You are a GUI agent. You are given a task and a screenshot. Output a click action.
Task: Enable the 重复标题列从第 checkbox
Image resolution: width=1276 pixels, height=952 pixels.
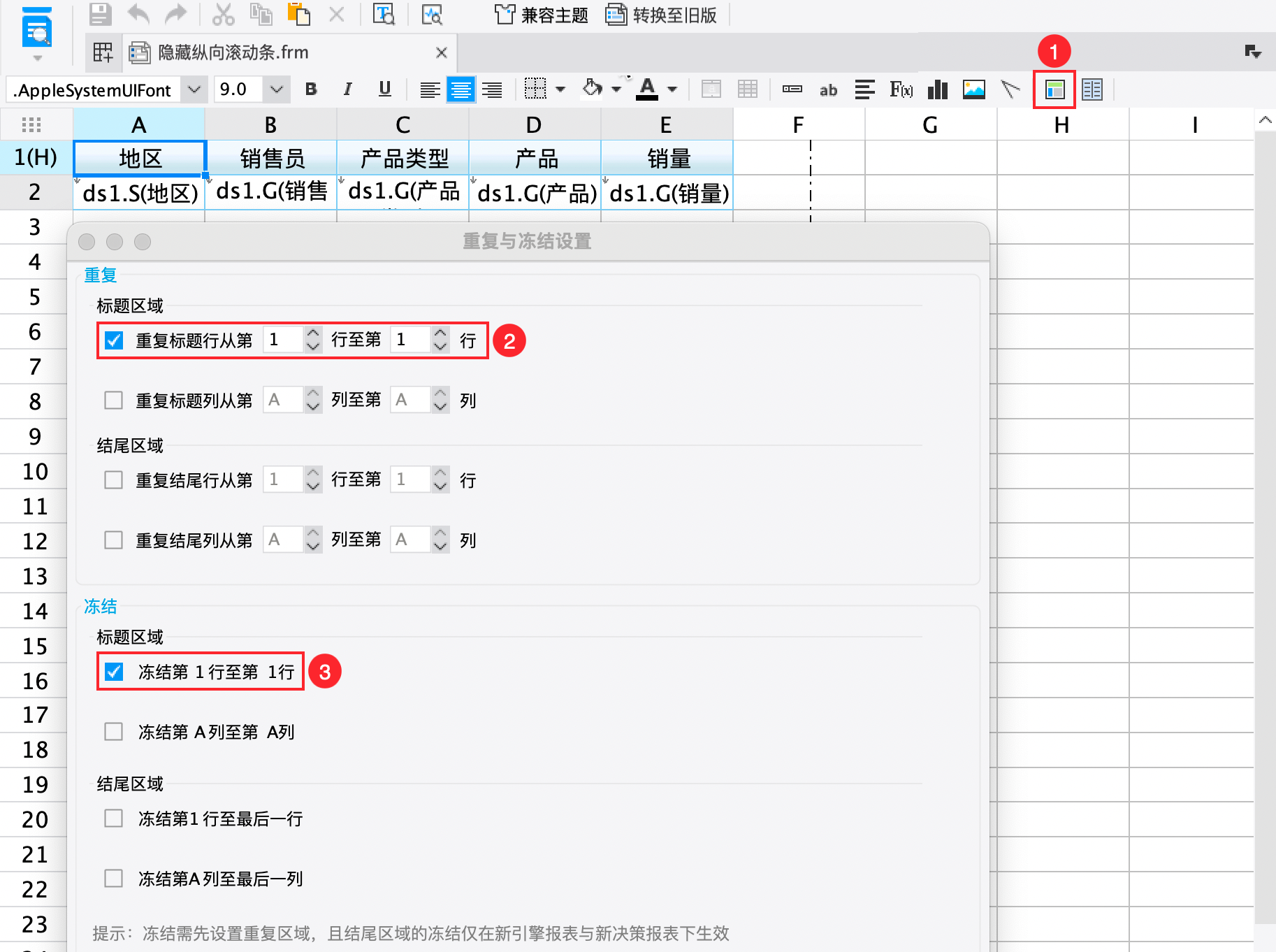113,401
